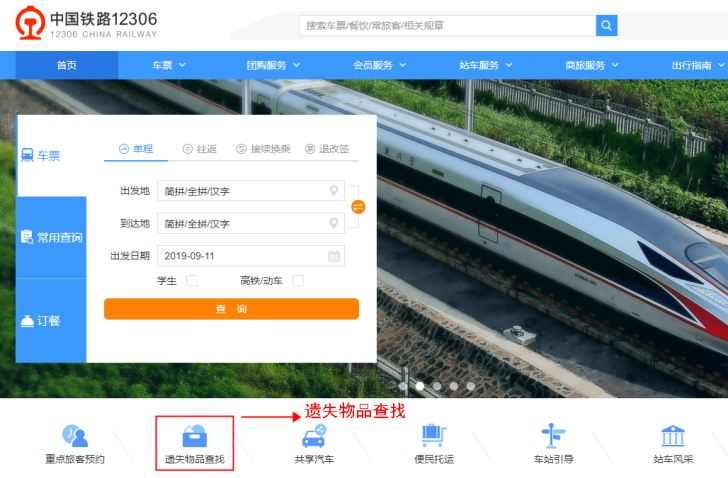Select the second banner carousel dot
Screen dimensions: 728x478
tap(420, 386)
